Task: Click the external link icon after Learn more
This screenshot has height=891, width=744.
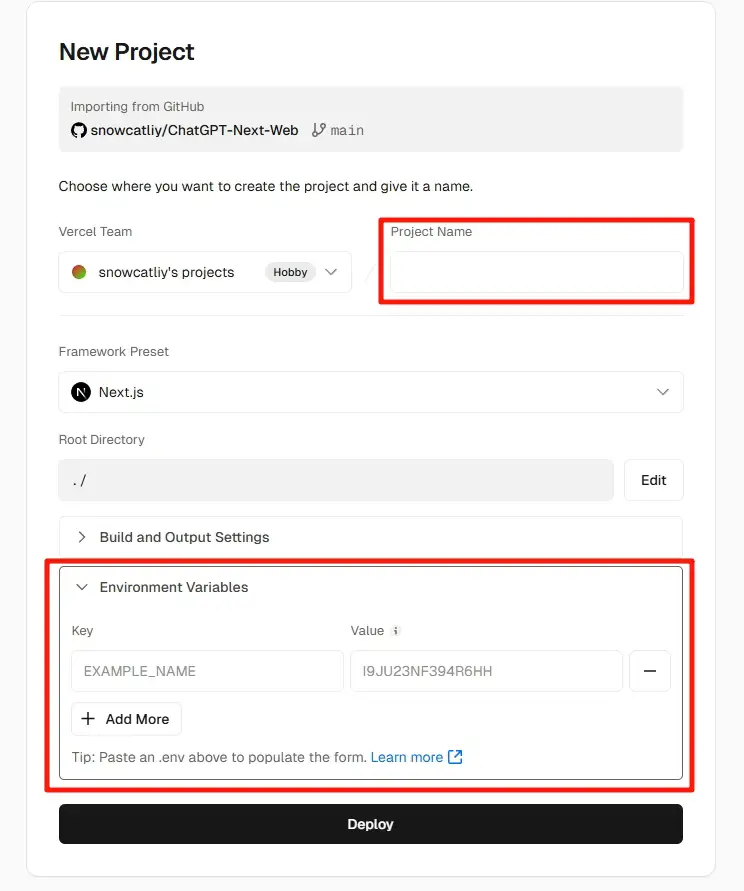Action: click(x=455, y=757)
